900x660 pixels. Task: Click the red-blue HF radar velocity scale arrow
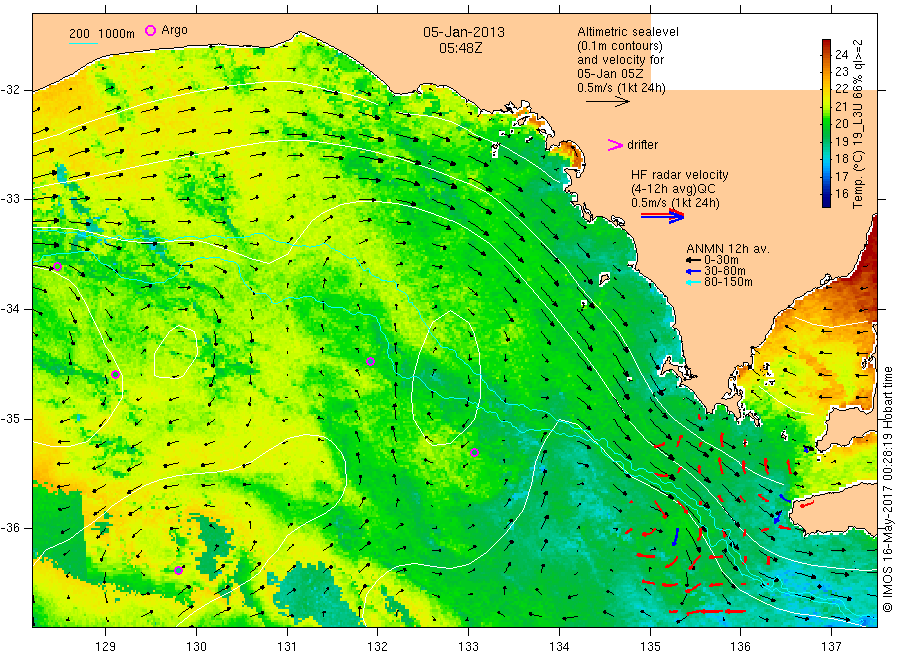coord(662,216)
